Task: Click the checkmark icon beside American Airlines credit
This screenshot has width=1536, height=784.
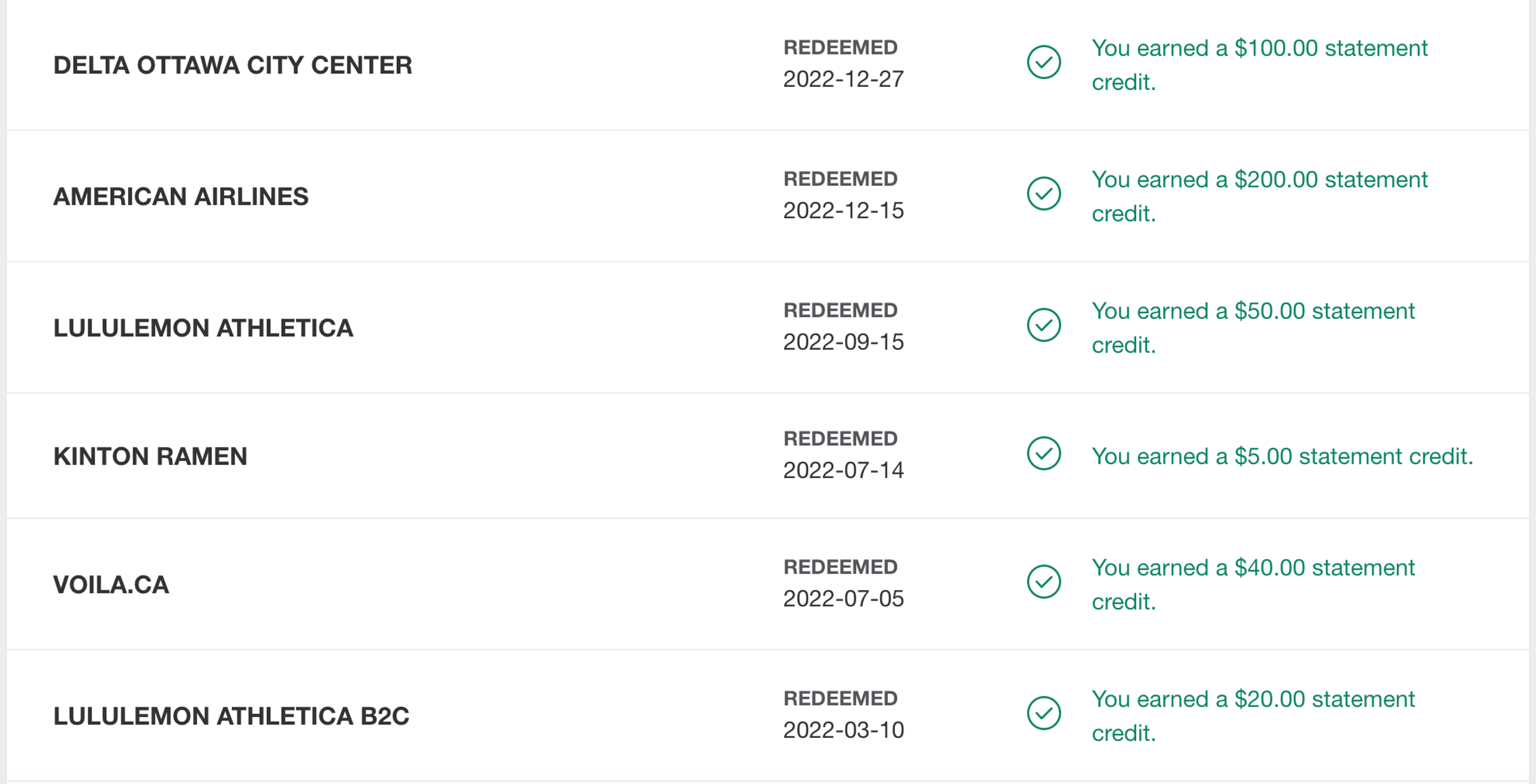Action: point(1044,193)
